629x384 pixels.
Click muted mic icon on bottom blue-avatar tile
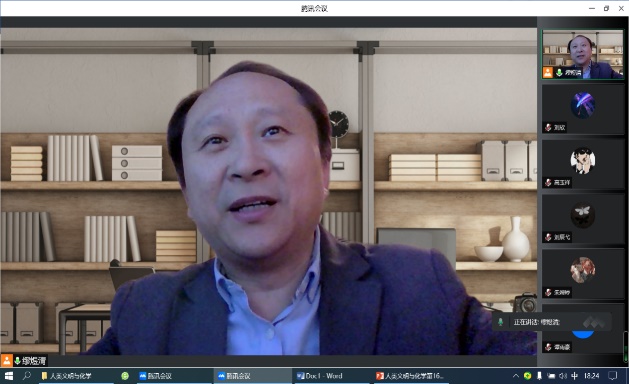pos(548,347)
